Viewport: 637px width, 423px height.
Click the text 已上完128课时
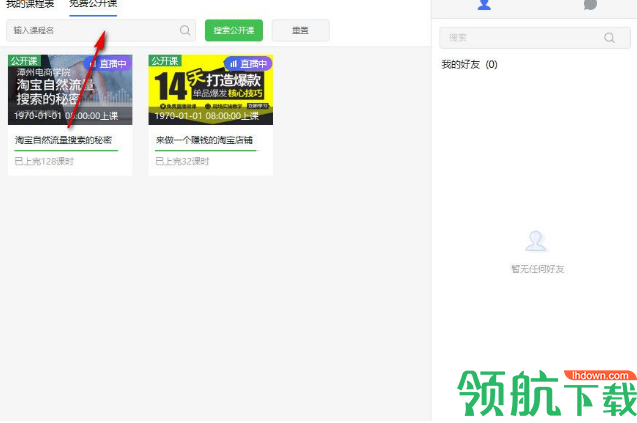click(44, 161)
